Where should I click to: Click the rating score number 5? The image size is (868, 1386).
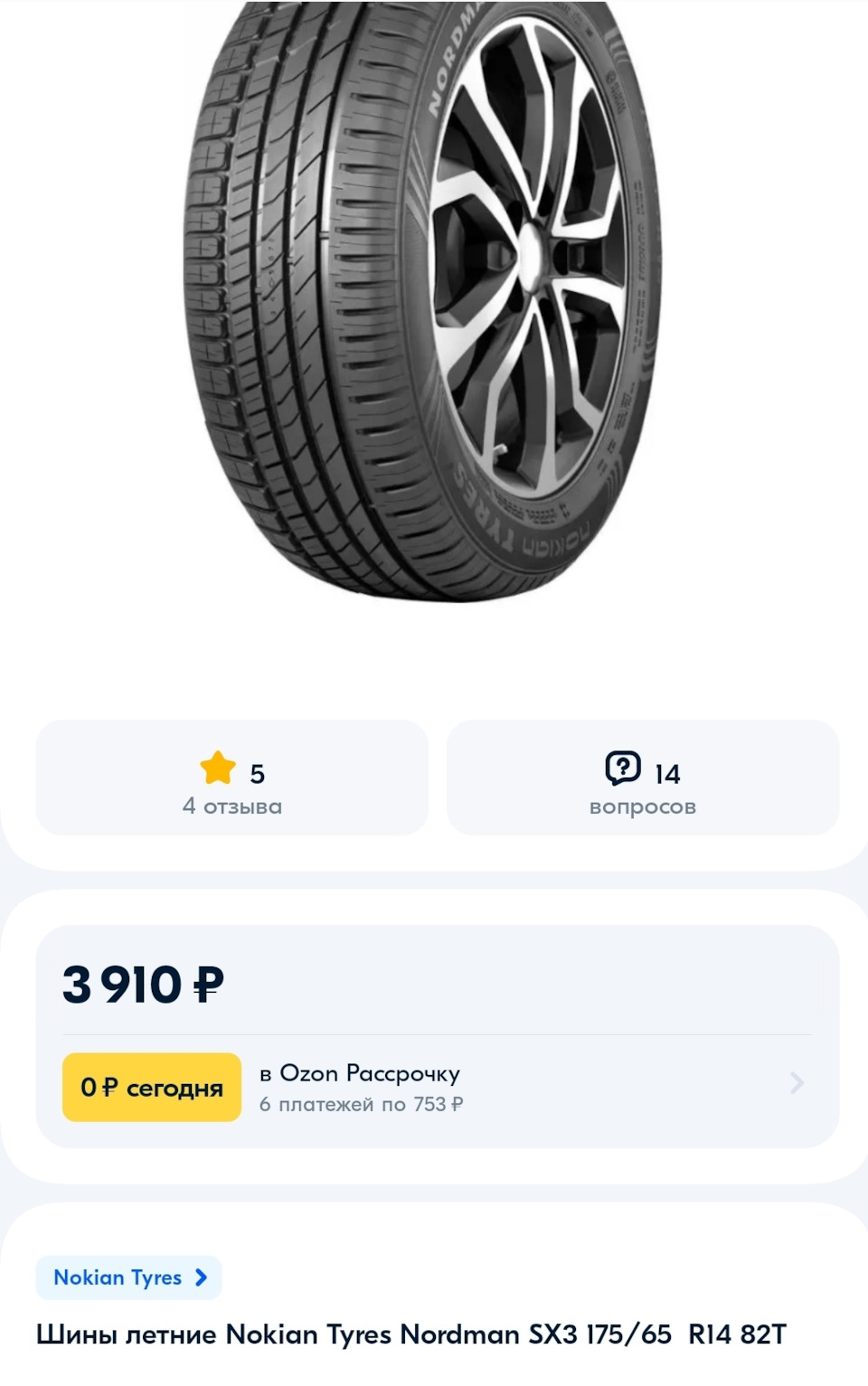click(258, 774)
